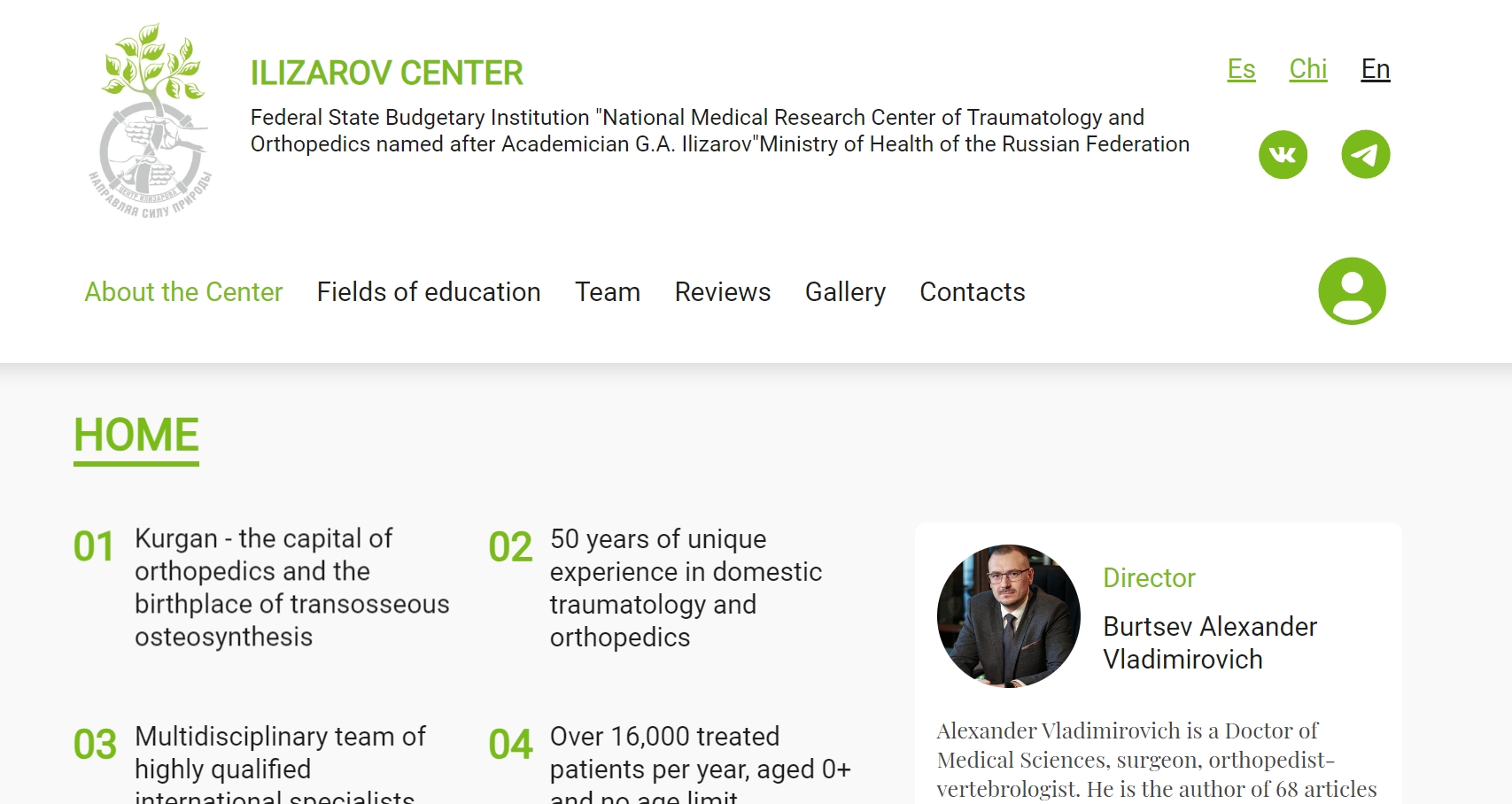
Task: Click the Burtsev Alexander Vladimirovich name
Action: (1210, 643)
